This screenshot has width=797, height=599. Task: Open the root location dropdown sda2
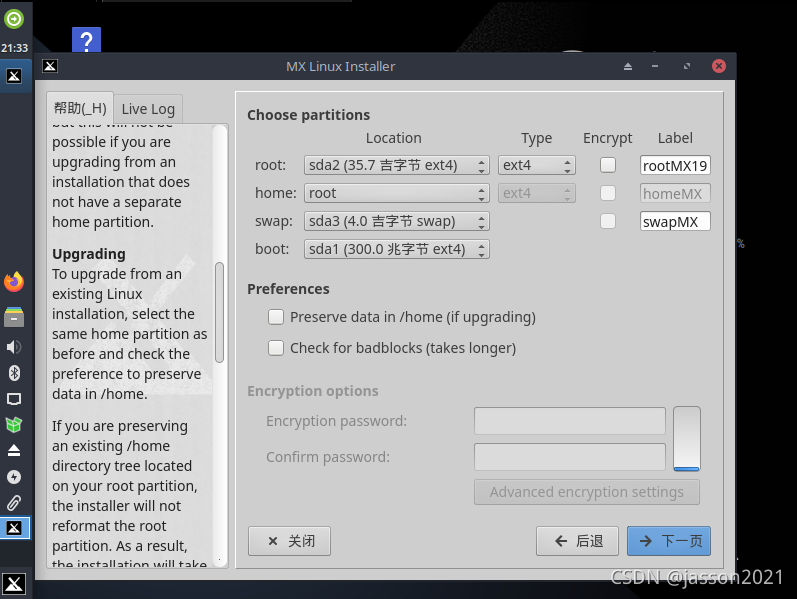tap(396, 165)
